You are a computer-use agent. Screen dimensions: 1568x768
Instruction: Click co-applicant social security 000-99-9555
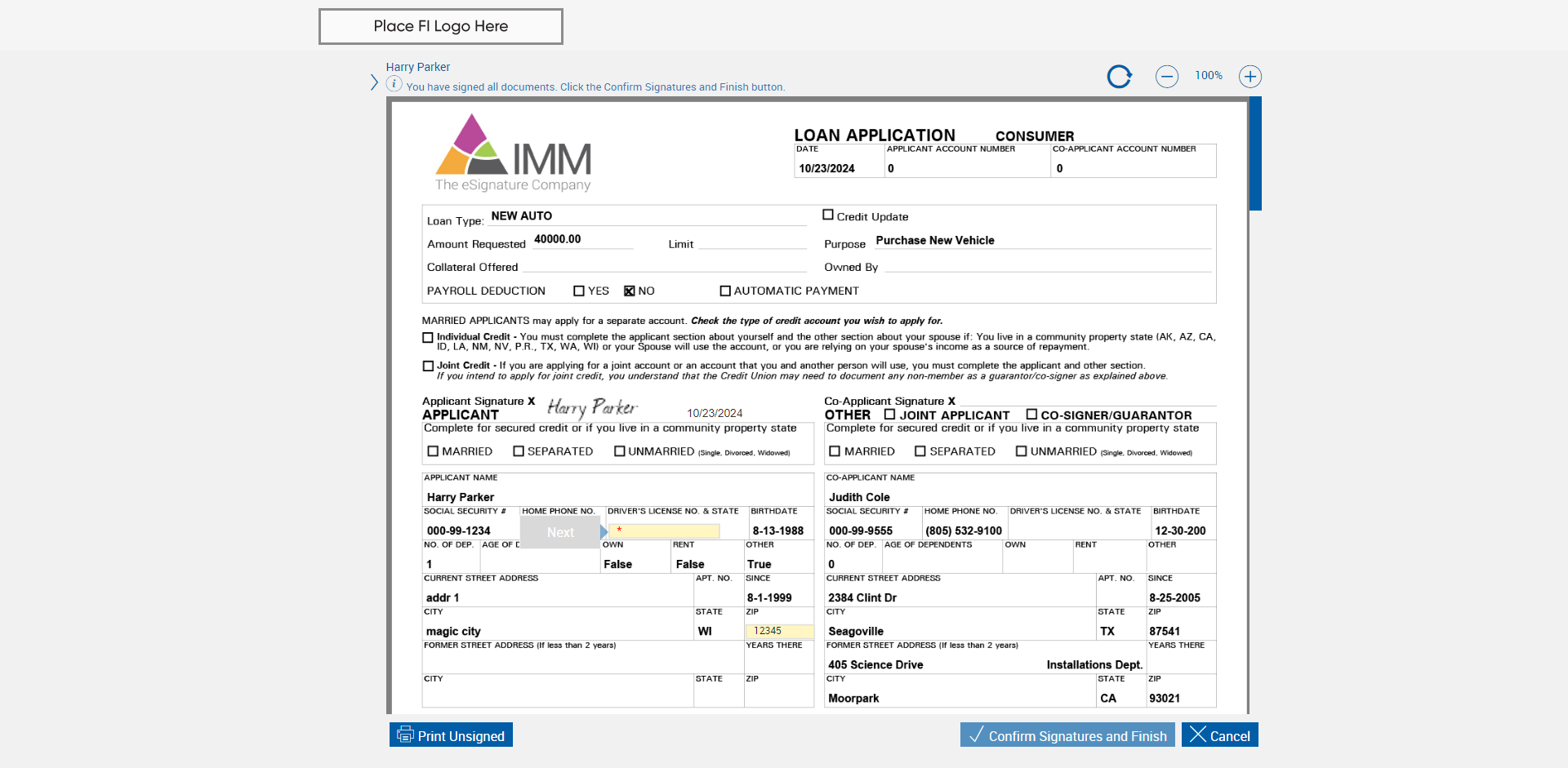point(861,530)
